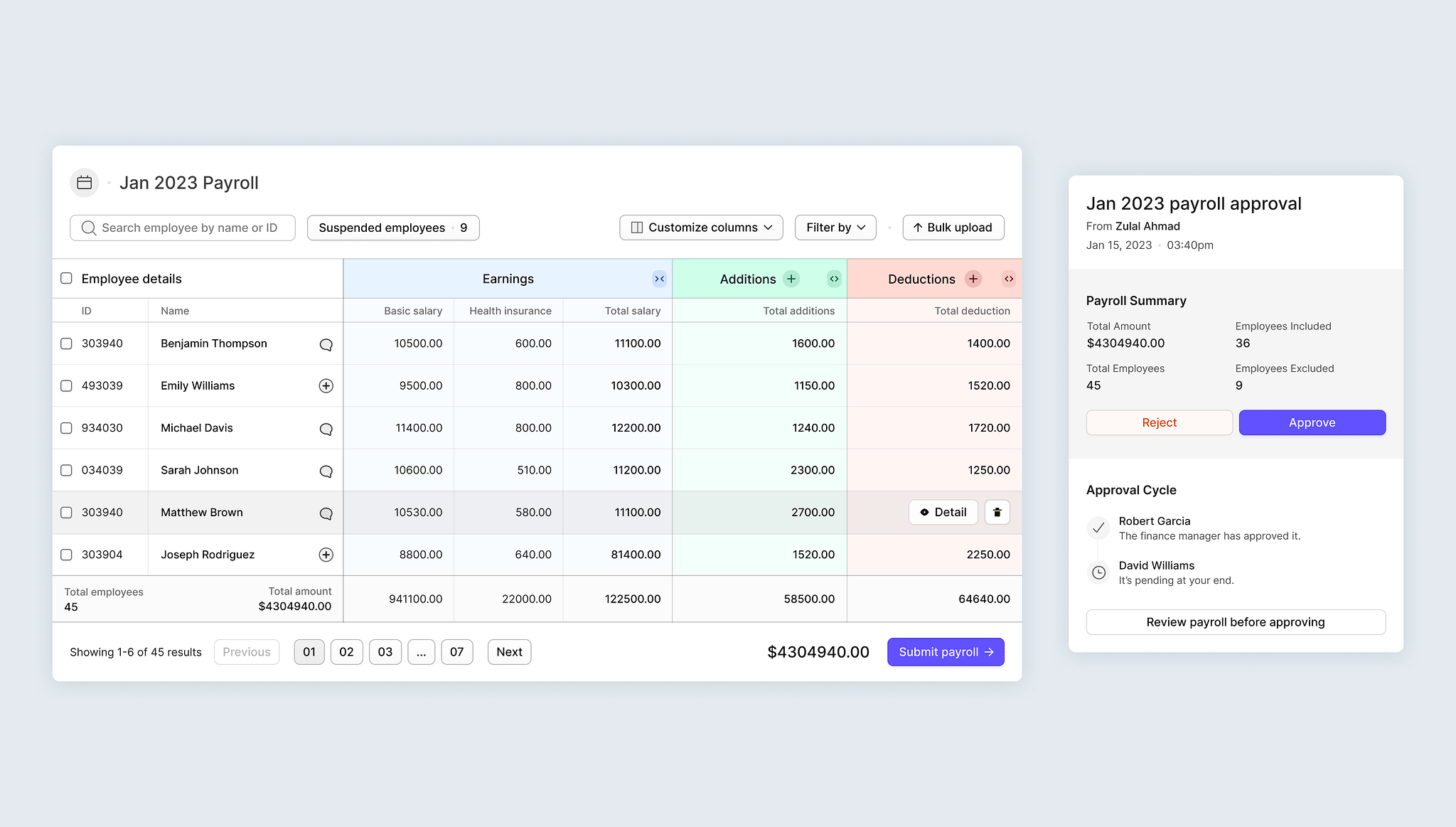This screenshot has width=1456, height=827.
Task: Open the comment bubble on Benjamin Thompson's row
Action: [x=326, y=344]
